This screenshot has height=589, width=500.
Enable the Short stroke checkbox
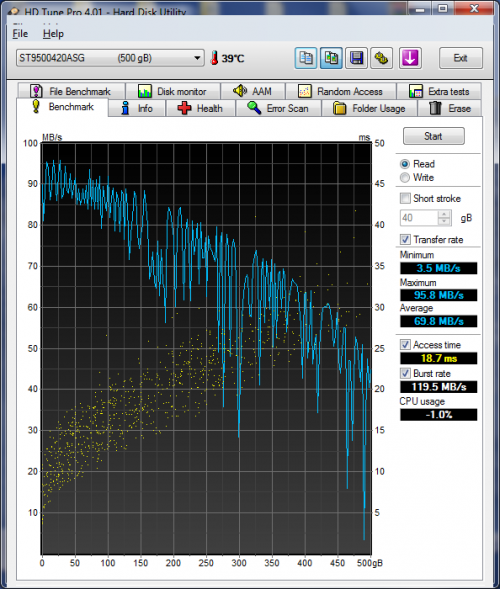[405, 198]
